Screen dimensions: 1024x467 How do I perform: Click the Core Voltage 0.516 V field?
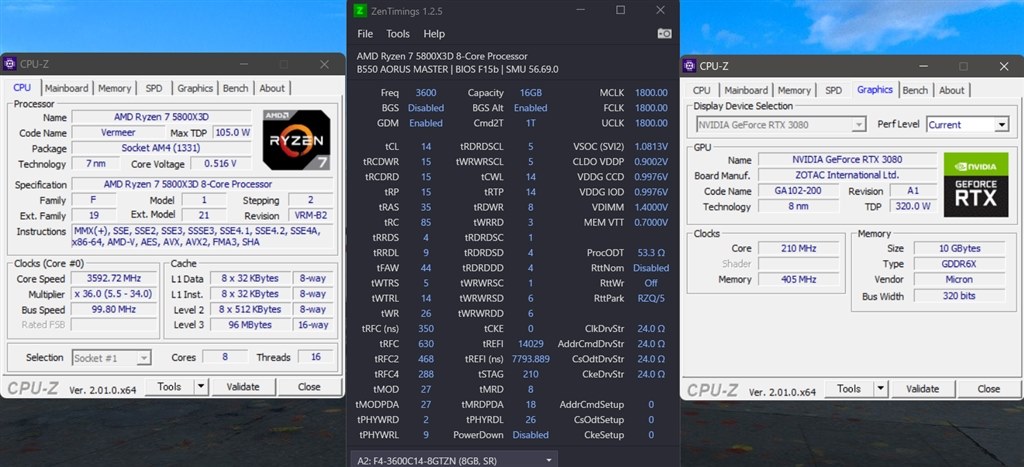pyautogui.click(x=219, y=164)
